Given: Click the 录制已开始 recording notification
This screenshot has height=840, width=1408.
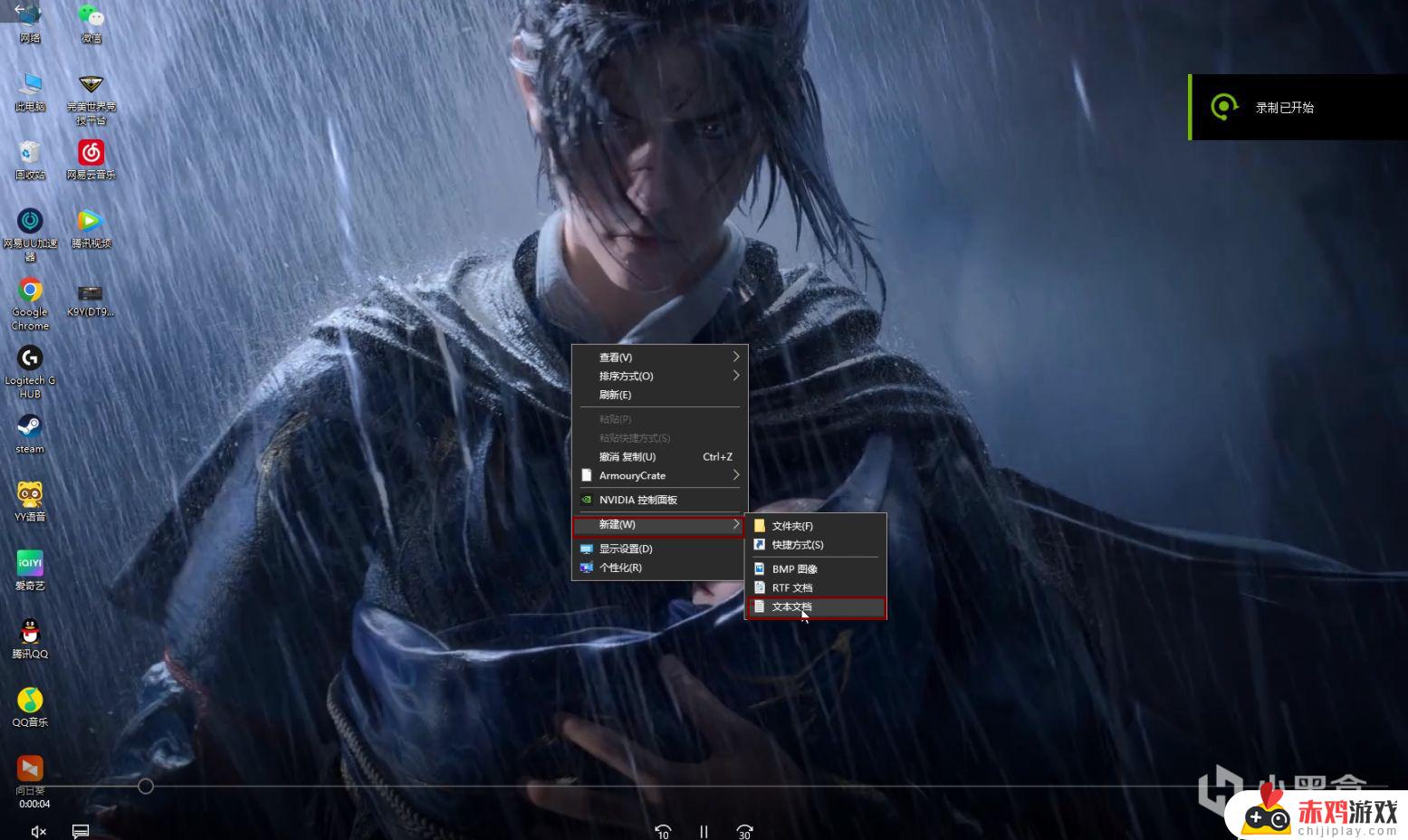Looking at the screenshot, I should click(1298, 107).
